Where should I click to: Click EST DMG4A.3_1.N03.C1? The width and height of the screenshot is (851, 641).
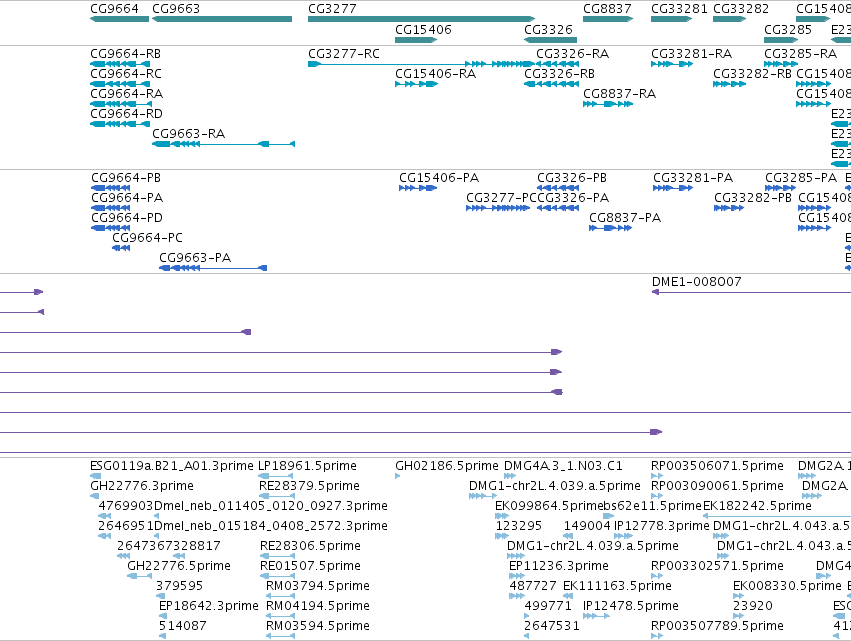click(x=563, y=466)
